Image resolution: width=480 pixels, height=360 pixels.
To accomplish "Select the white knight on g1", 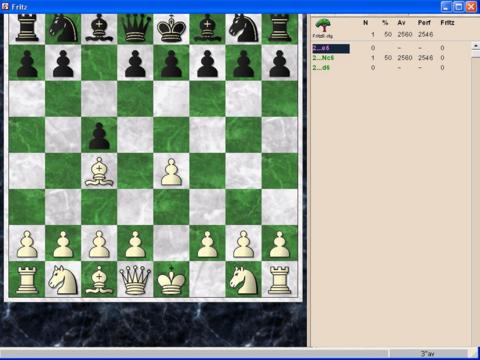I will tap(244, 280).
